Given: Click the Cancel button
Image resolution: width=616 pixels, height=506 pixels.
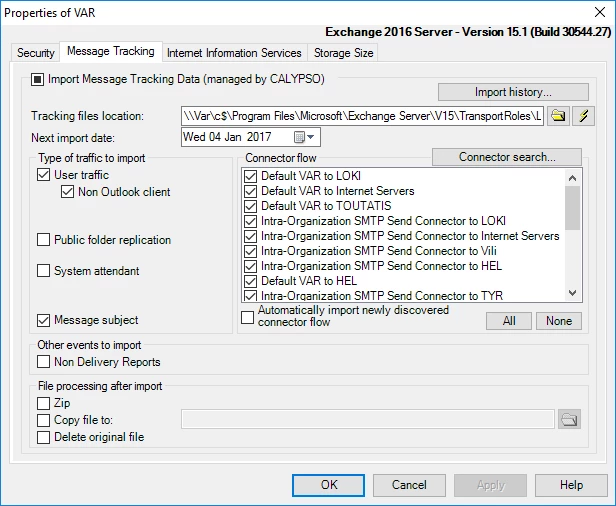Looking at the screenshot, I should pos(409,485).
